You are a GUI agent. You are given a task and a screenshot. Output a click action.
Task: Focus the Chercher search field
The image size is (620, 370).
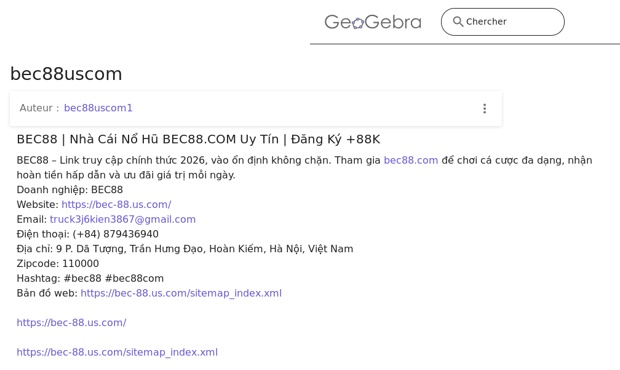click(503, 22)
